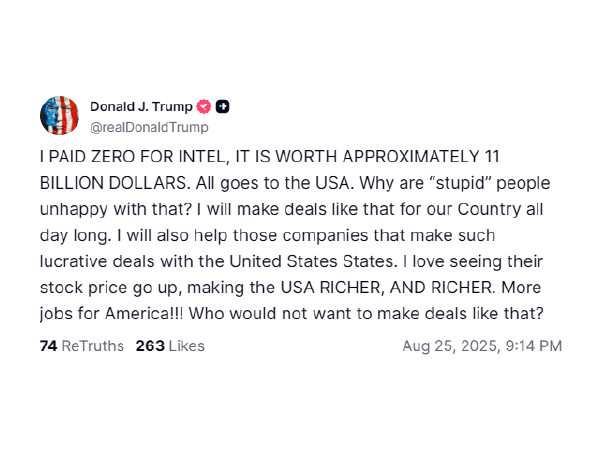Viewport: 600px width, 450px height.
Task: Click the word lucrative in the post
Action: pyautogui.click(x=74, y=262)
